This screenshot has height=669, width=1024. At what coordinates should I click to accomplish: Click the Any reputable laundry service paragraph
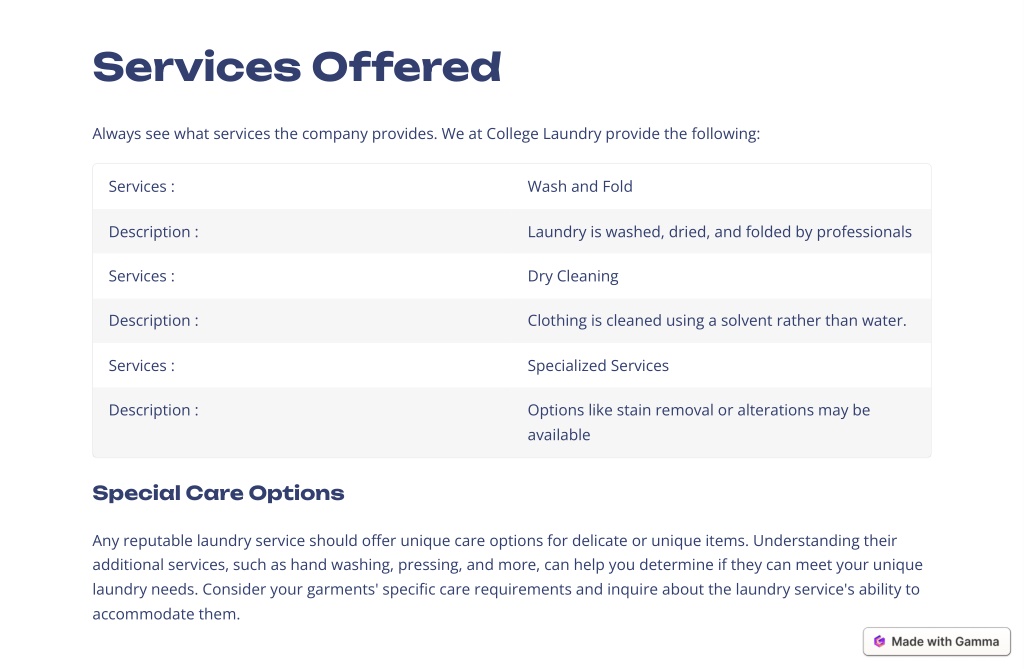[x=507, y=577]
